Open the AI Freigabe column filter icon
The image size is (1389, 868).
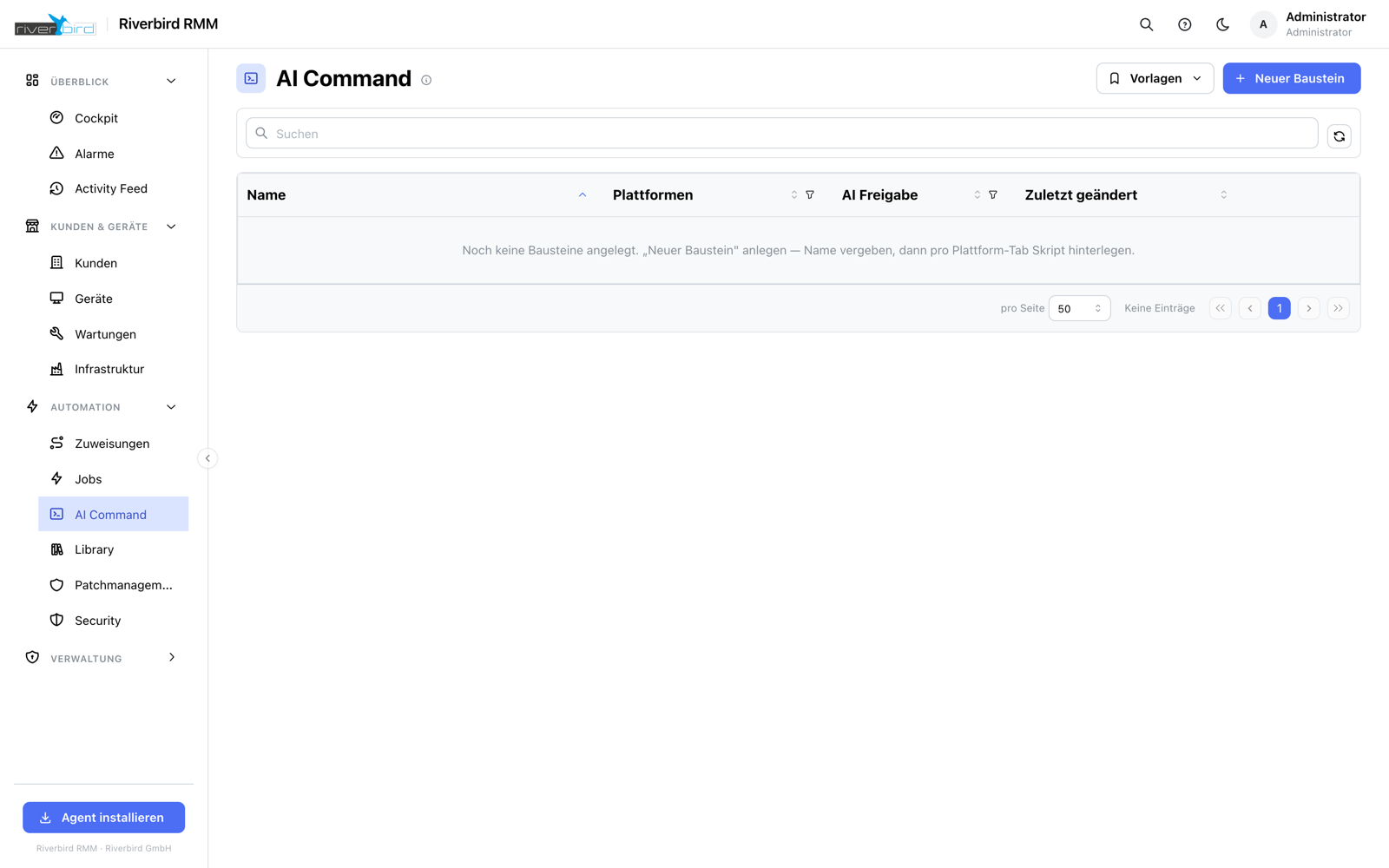(x=993, y=195)
